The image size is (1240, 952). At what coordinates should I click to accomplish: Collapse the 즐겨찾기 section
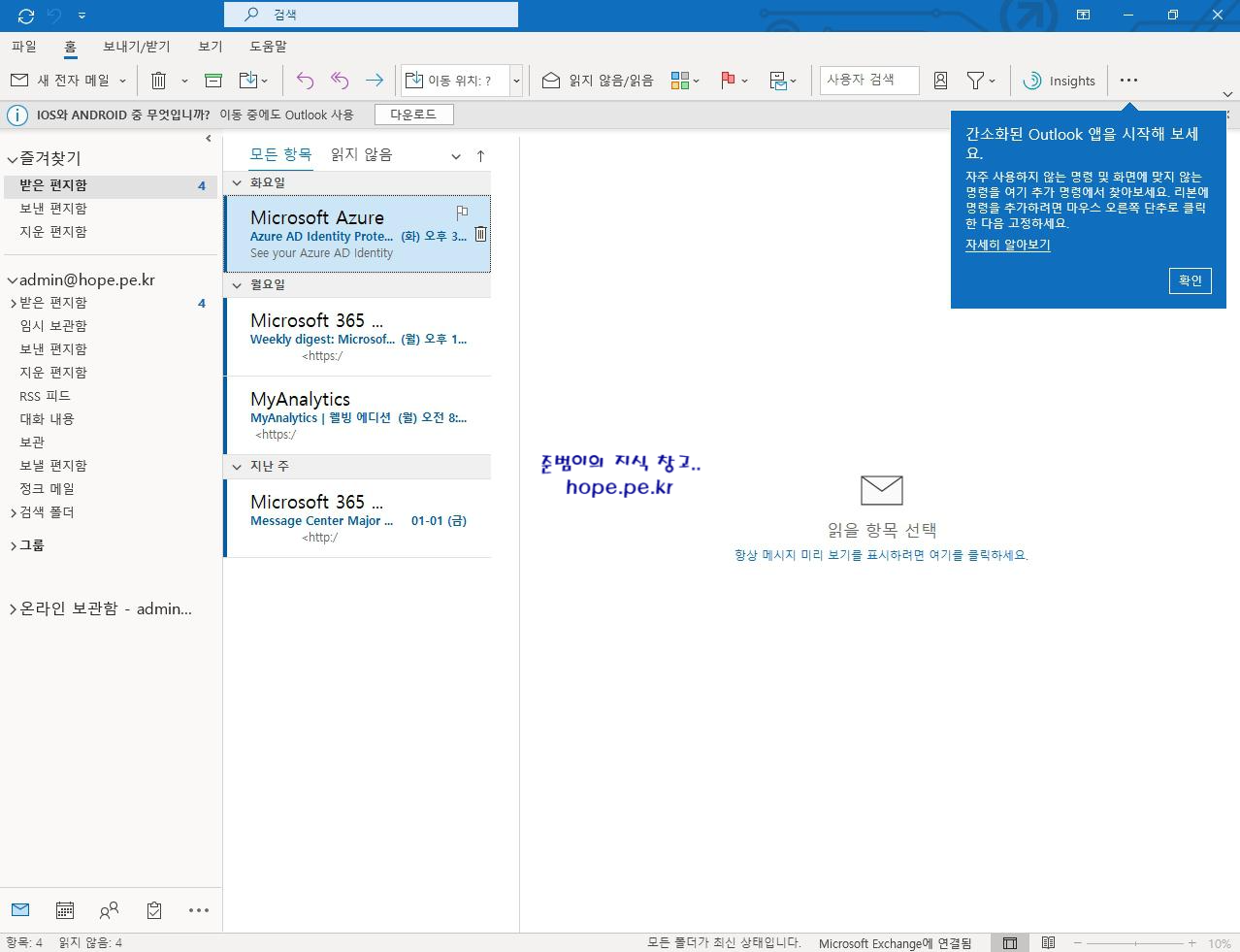12,159
